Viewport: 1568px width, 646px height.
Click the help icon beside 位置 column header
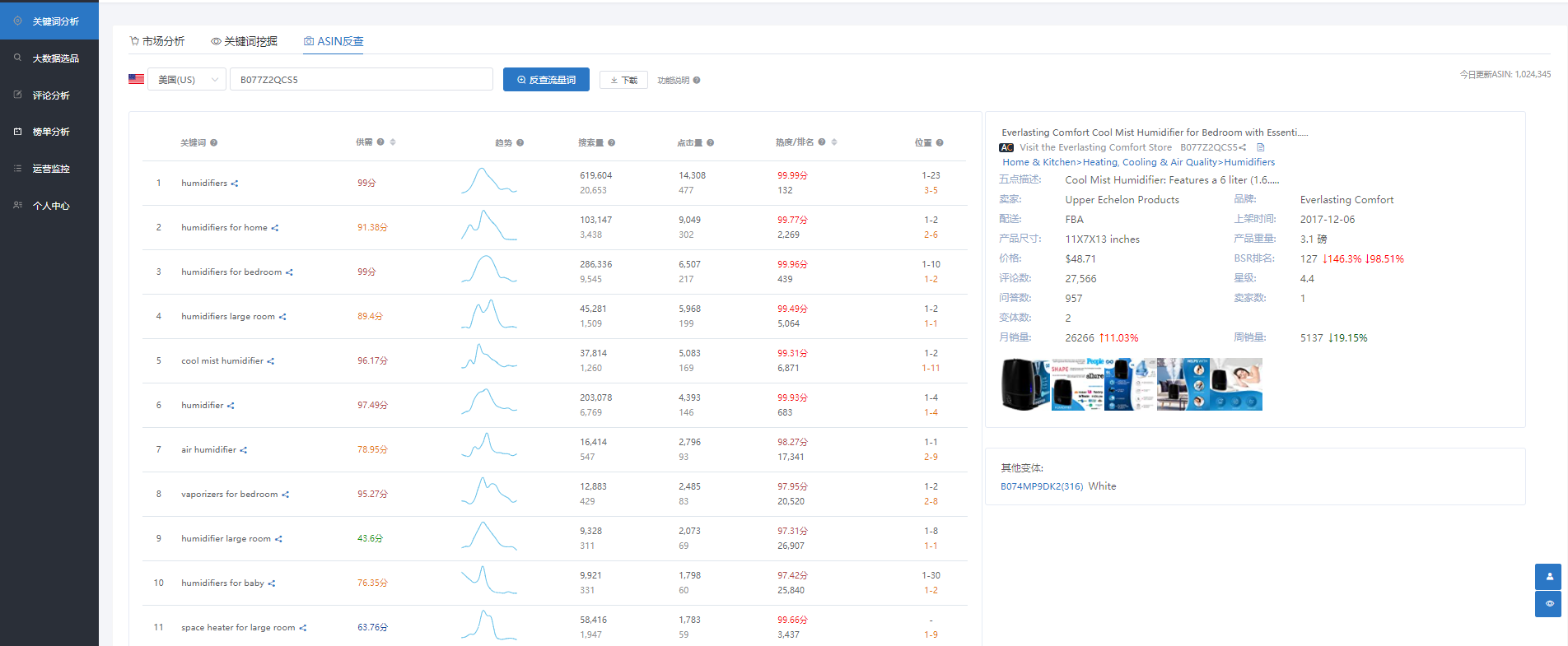coord(940,143)
